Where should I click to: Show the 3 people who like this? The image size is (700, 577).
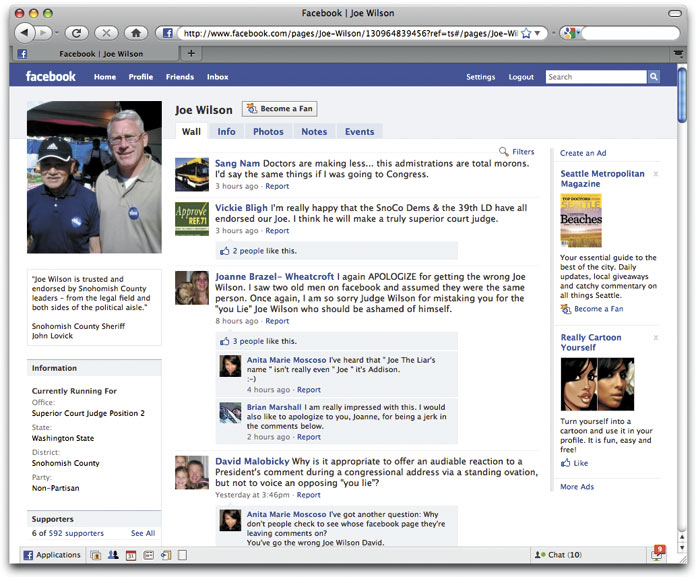coord(248,341)
